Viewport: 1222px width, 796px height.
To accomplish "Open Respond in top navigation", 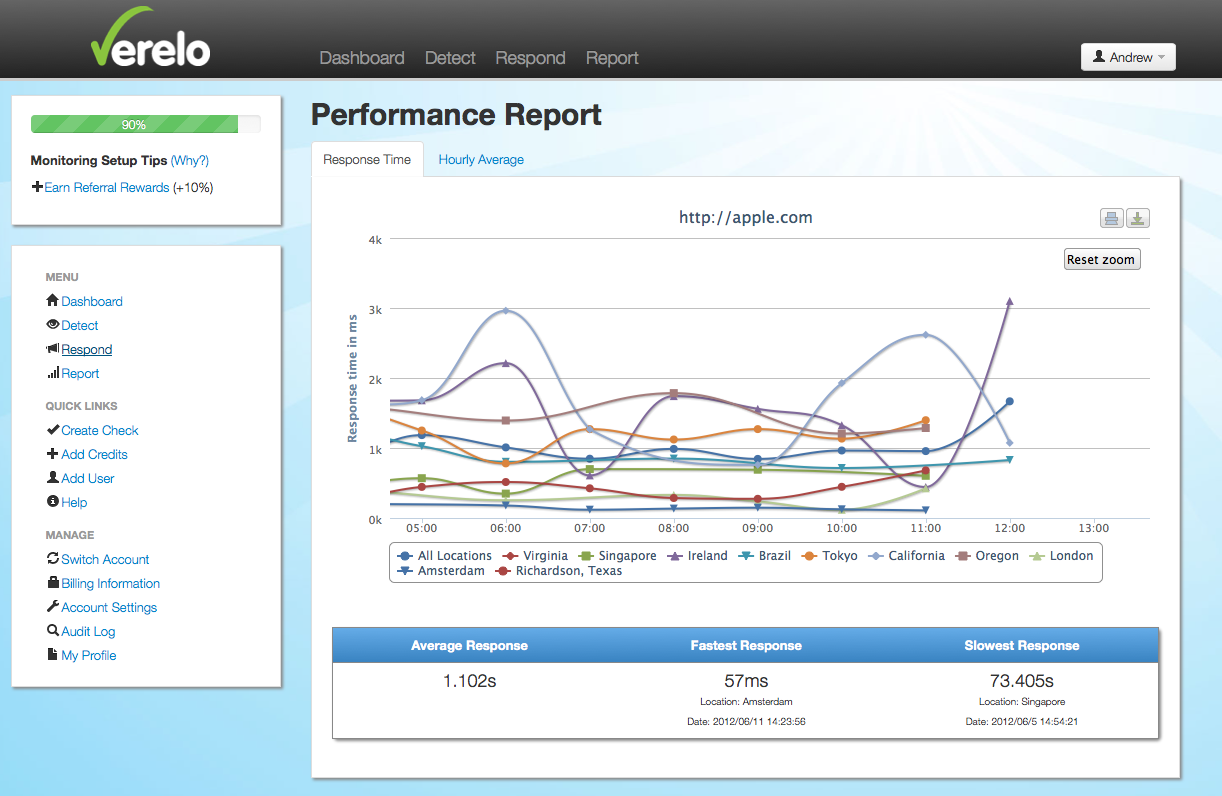I will [530, 58].
